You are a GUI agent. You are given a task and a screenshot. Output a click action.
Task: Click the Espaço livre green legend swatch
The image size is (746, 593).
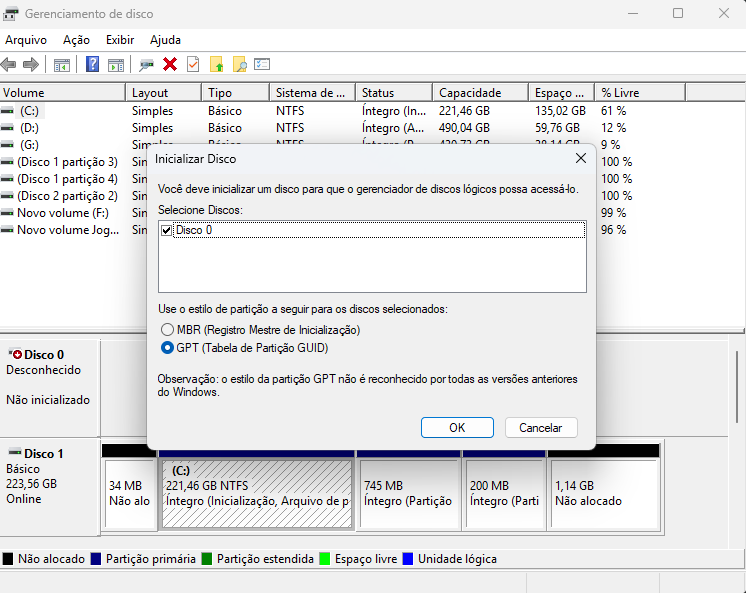point(325,559)
